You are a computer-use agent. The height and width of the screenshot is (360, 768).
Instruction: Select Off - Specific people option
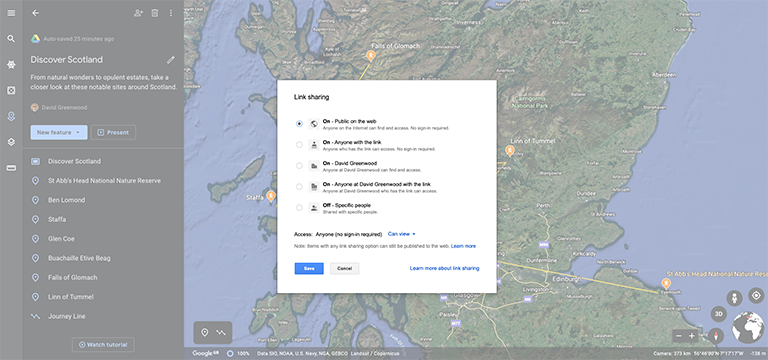coord(299,208)
